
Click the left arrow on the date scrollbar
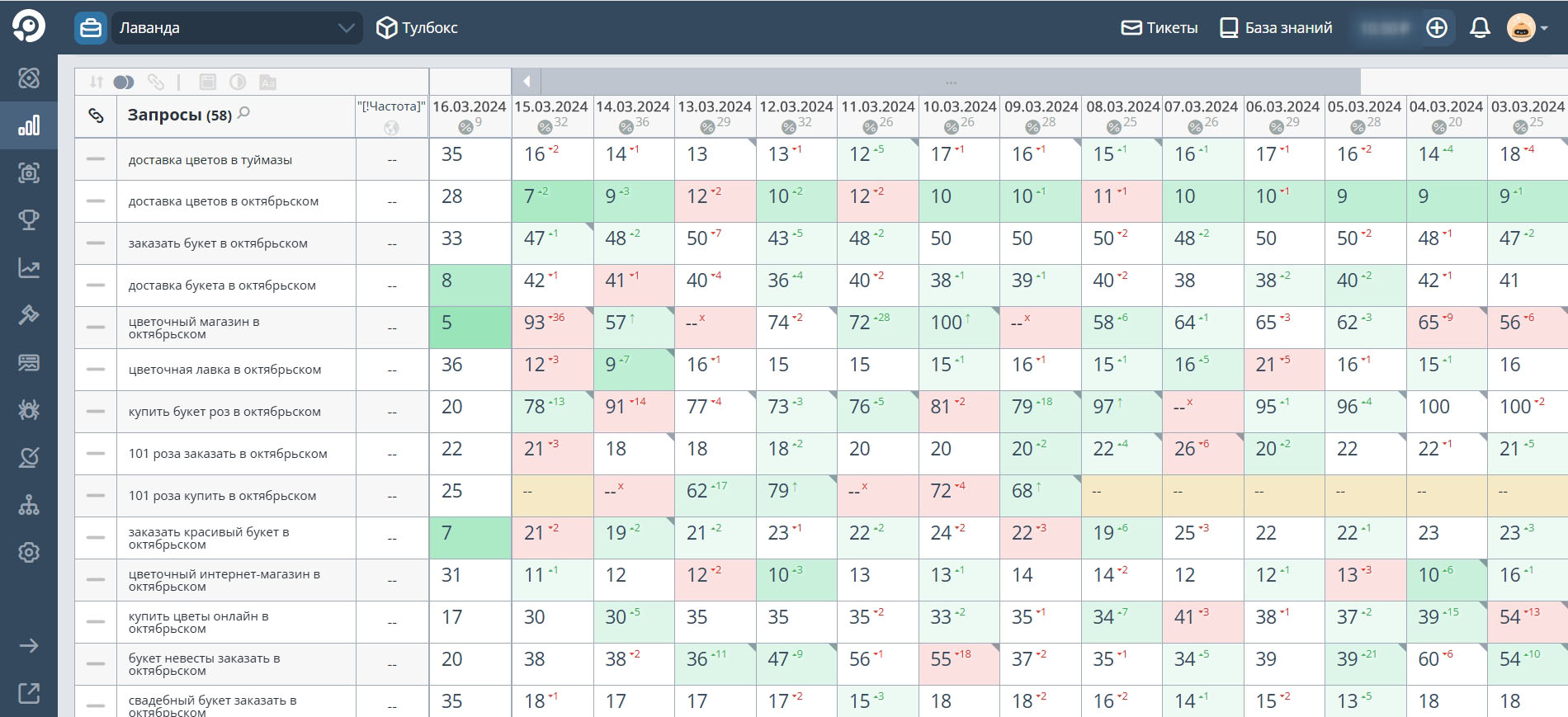527,81
